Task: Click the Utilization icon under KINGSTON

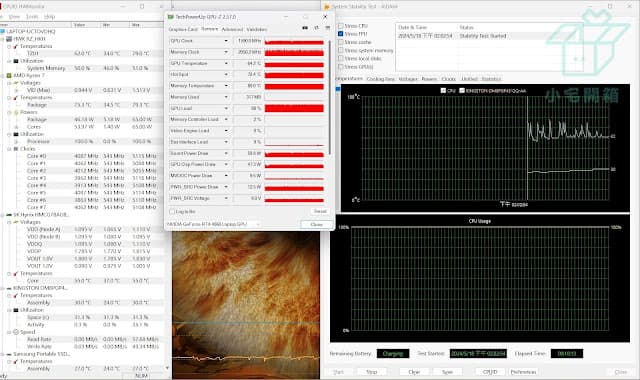Action: coord(16,310)
